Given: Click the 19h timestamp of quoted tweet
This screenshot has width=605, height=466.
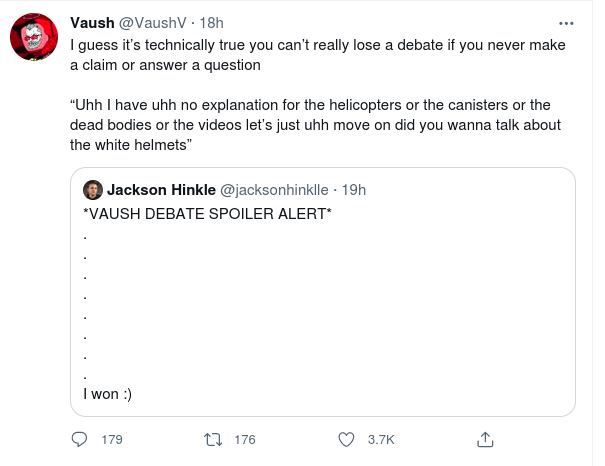Looking at the screenshot, I should (354, 190).
